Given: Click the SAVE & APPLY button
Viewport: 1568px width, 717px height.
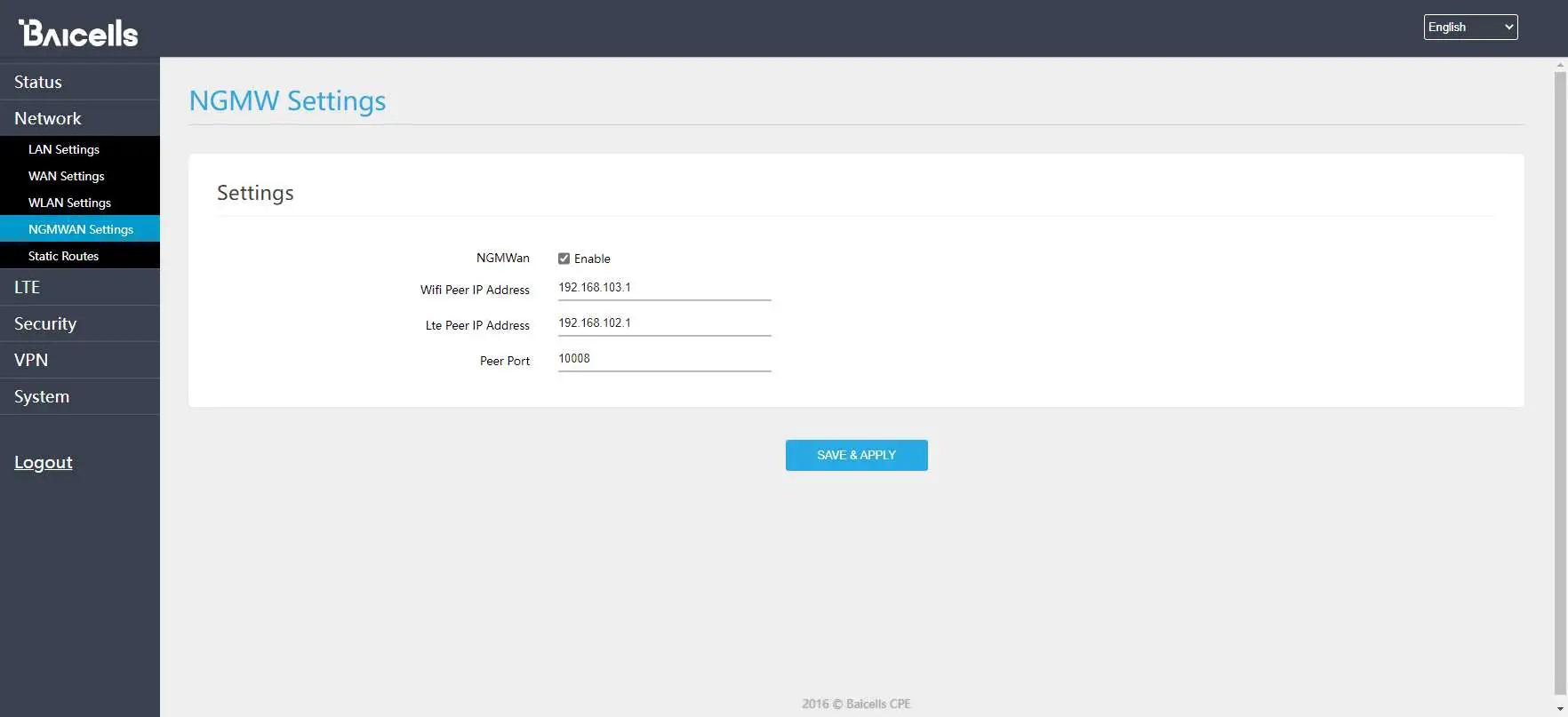Looking at the screenshot, I should pyautogui.click(x=856, y=455).
